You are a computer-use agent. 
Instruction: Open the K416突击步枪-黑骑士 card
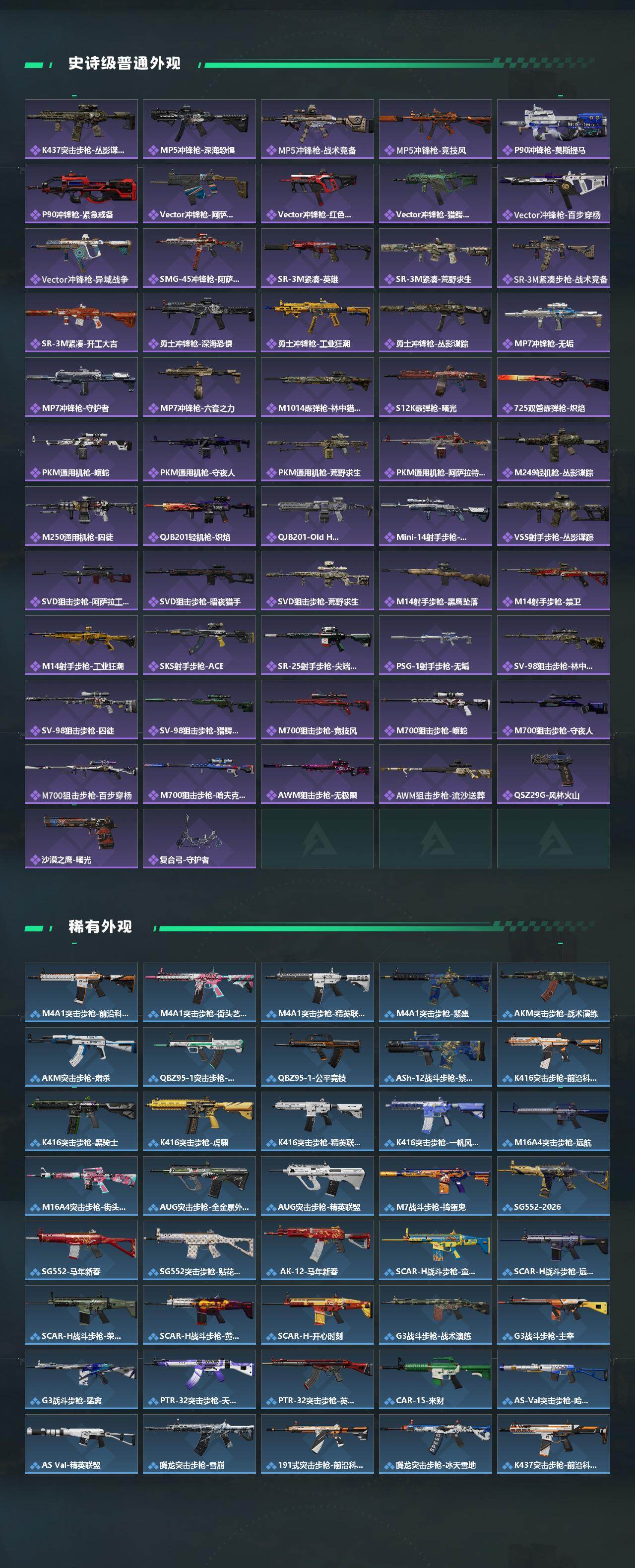coord(81,1121)
